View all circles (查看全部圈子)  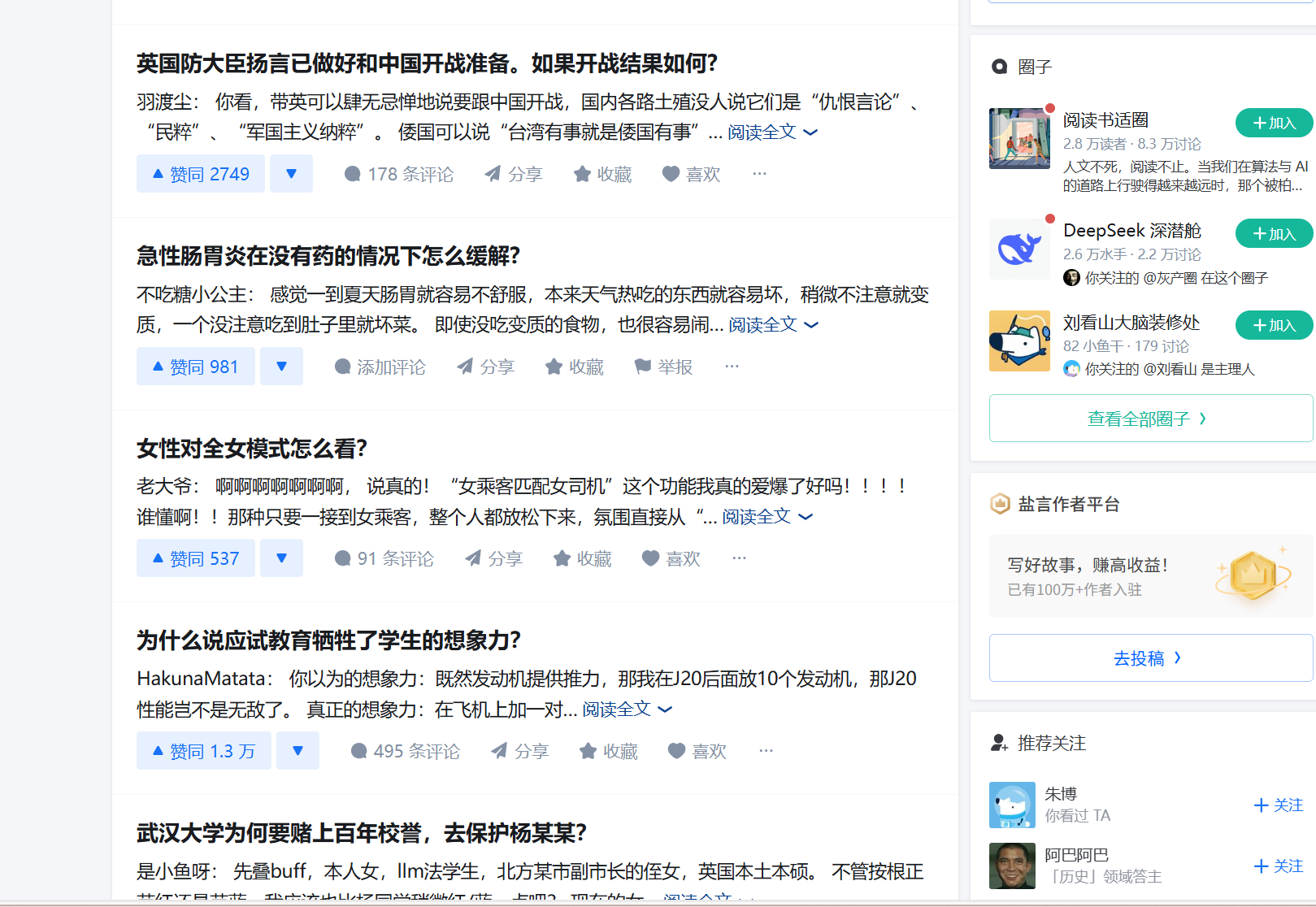click(1149, 419)
